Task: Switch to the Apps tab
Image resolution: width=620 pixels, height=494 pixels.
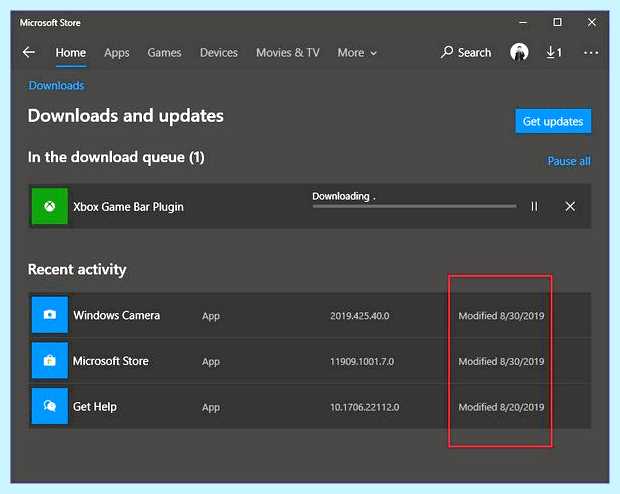Action: tap(117, 53)
